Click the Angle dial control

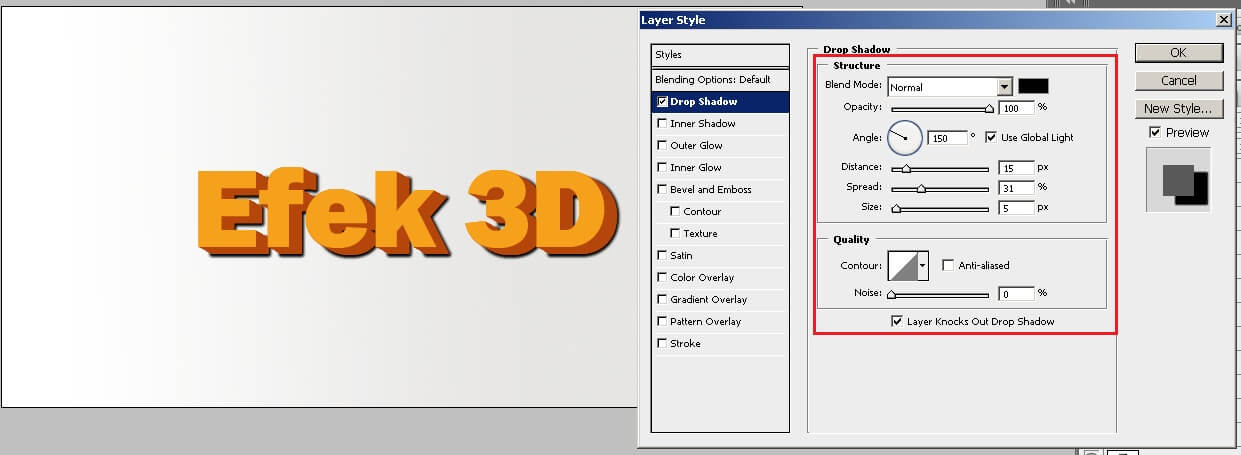[x=904, y=137]
